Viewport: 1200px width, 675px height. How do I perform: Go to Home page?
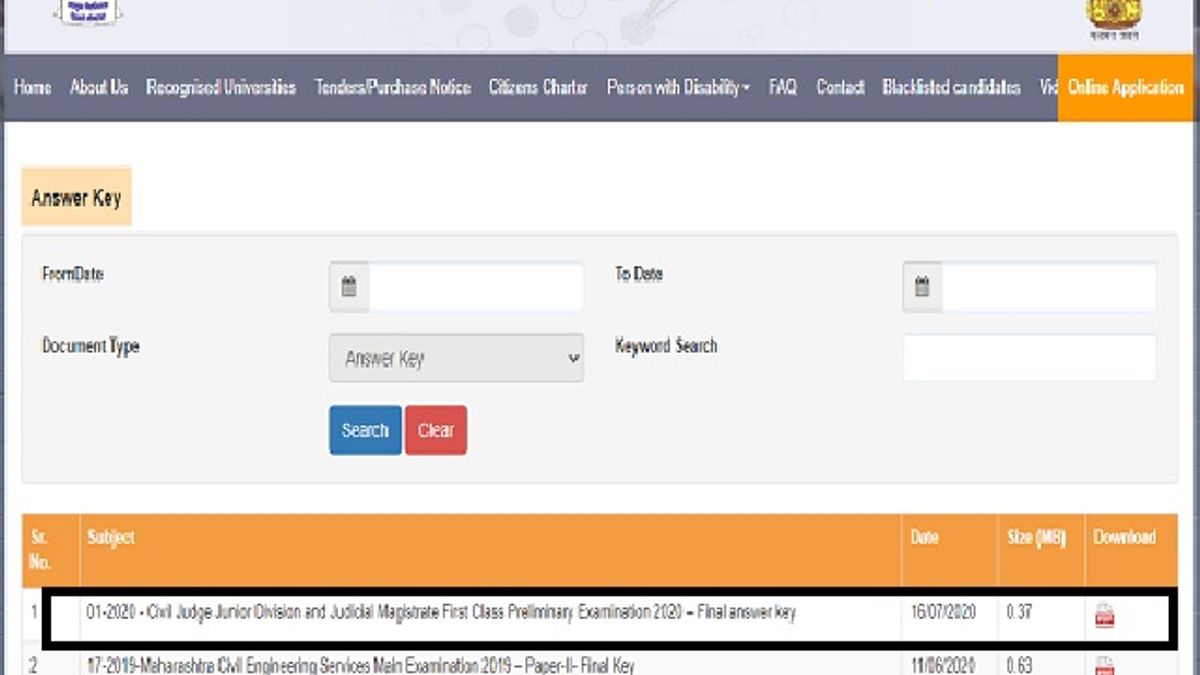33,88
